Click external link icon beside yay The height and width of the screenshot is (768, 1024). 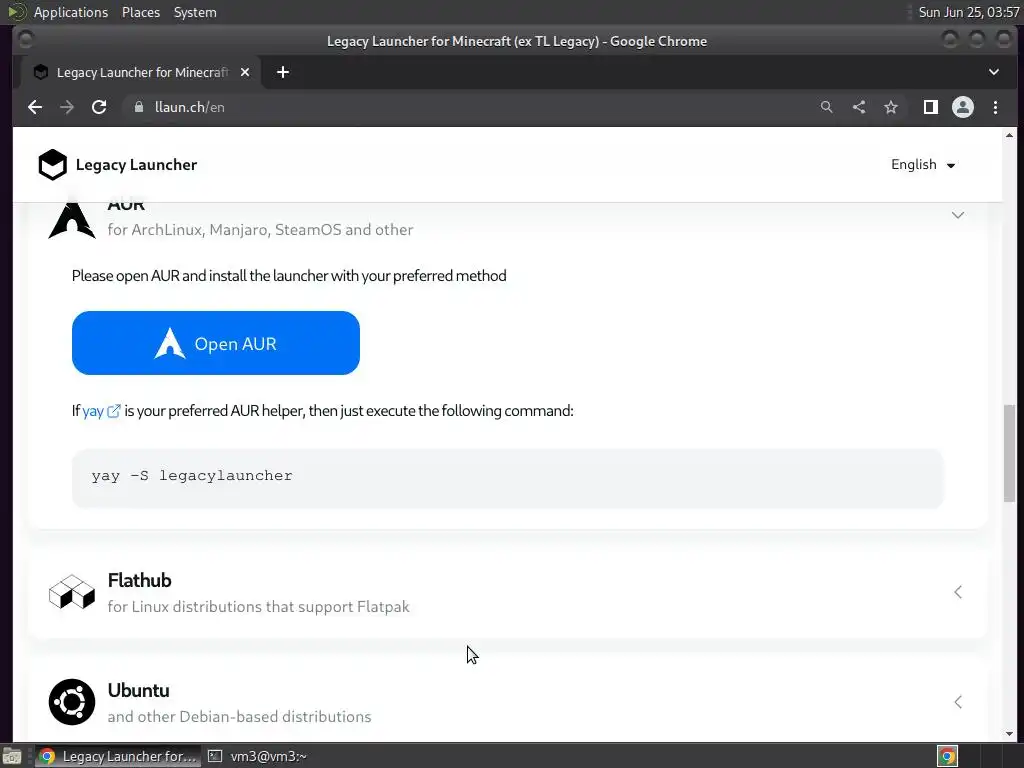click(x=114, y=411)
